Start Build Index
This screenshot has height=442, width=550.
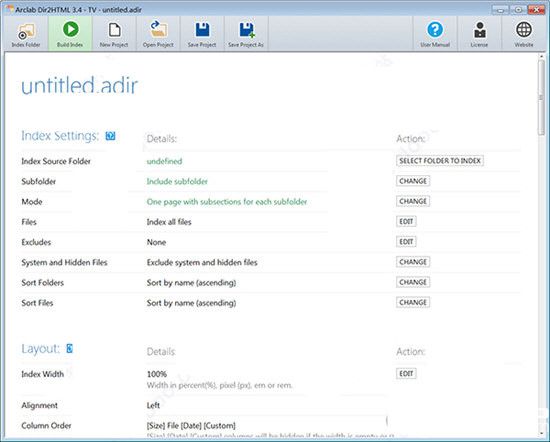click(x=70, y=34)
